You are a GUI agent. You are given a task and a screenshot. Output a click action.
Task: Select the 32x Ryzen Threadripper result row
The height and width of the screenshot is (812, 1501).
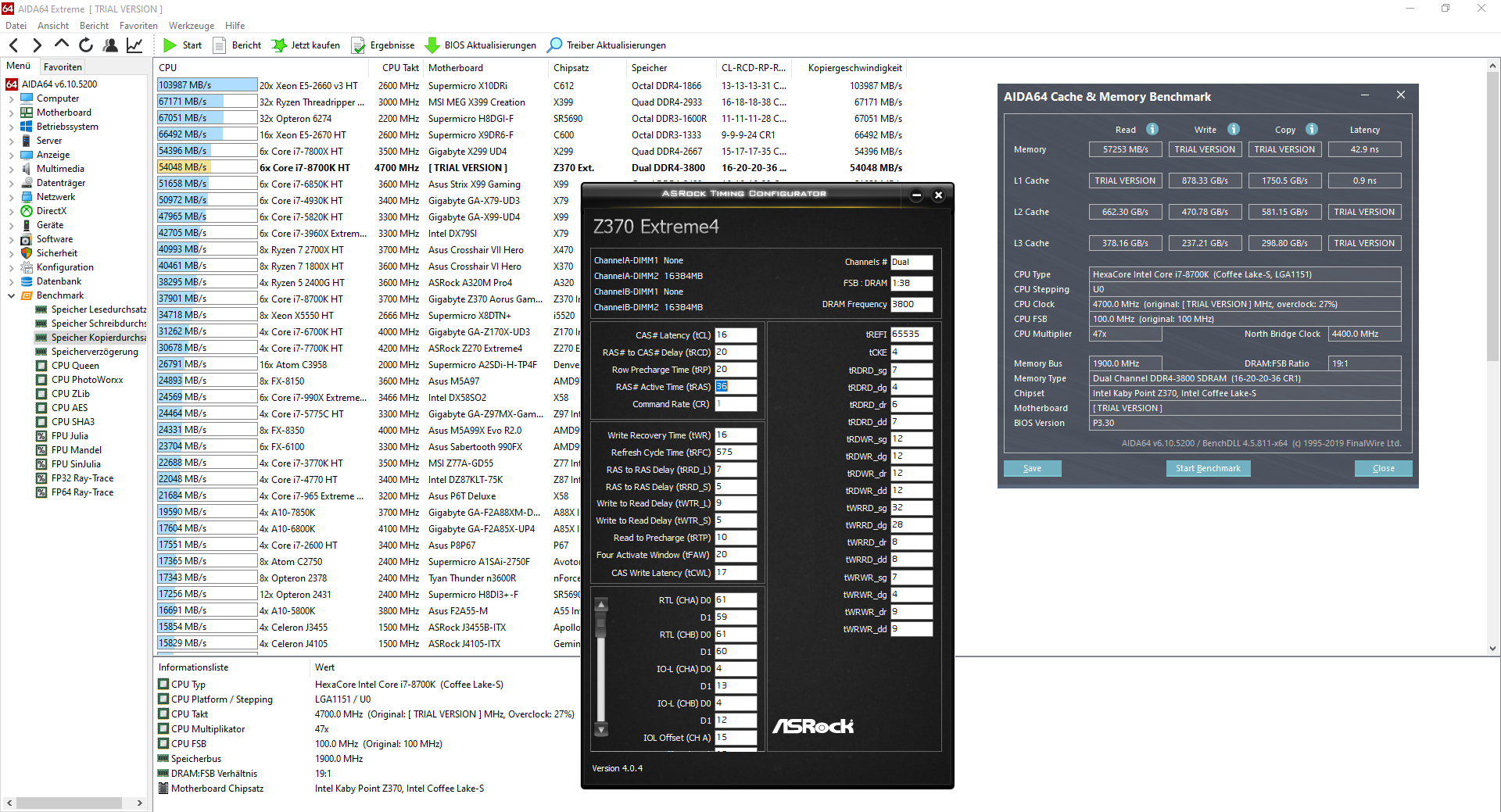(x=530, y=102)
